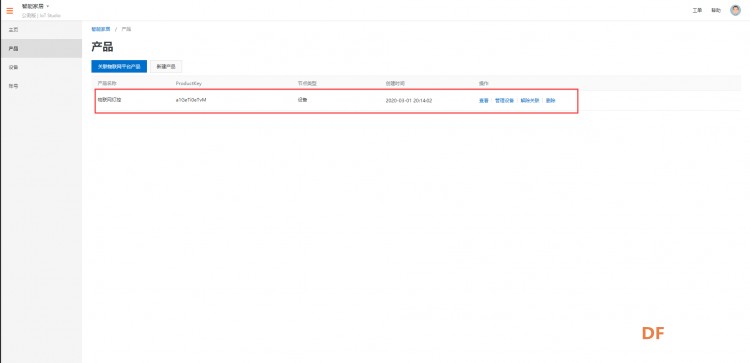Click the 新建产品 button

click(166, 66)
